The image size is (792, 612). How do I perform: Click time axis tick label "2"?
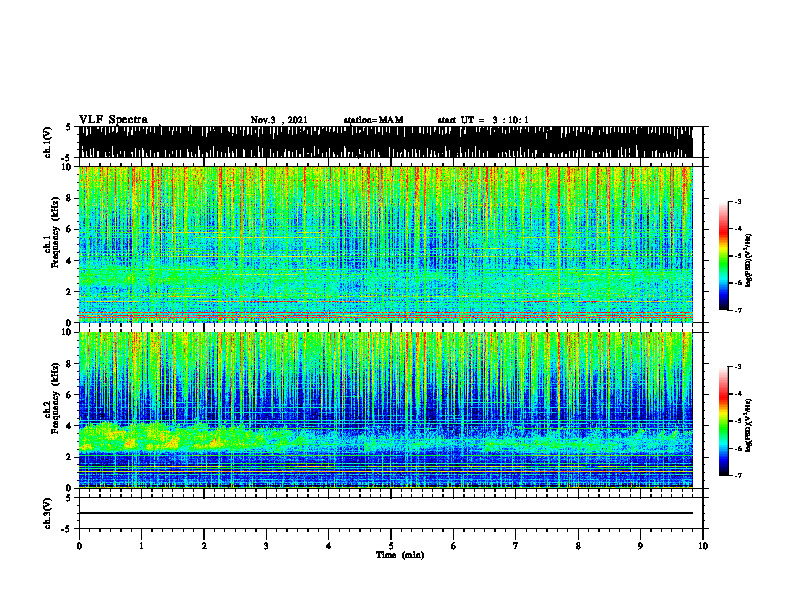[204, 546]
